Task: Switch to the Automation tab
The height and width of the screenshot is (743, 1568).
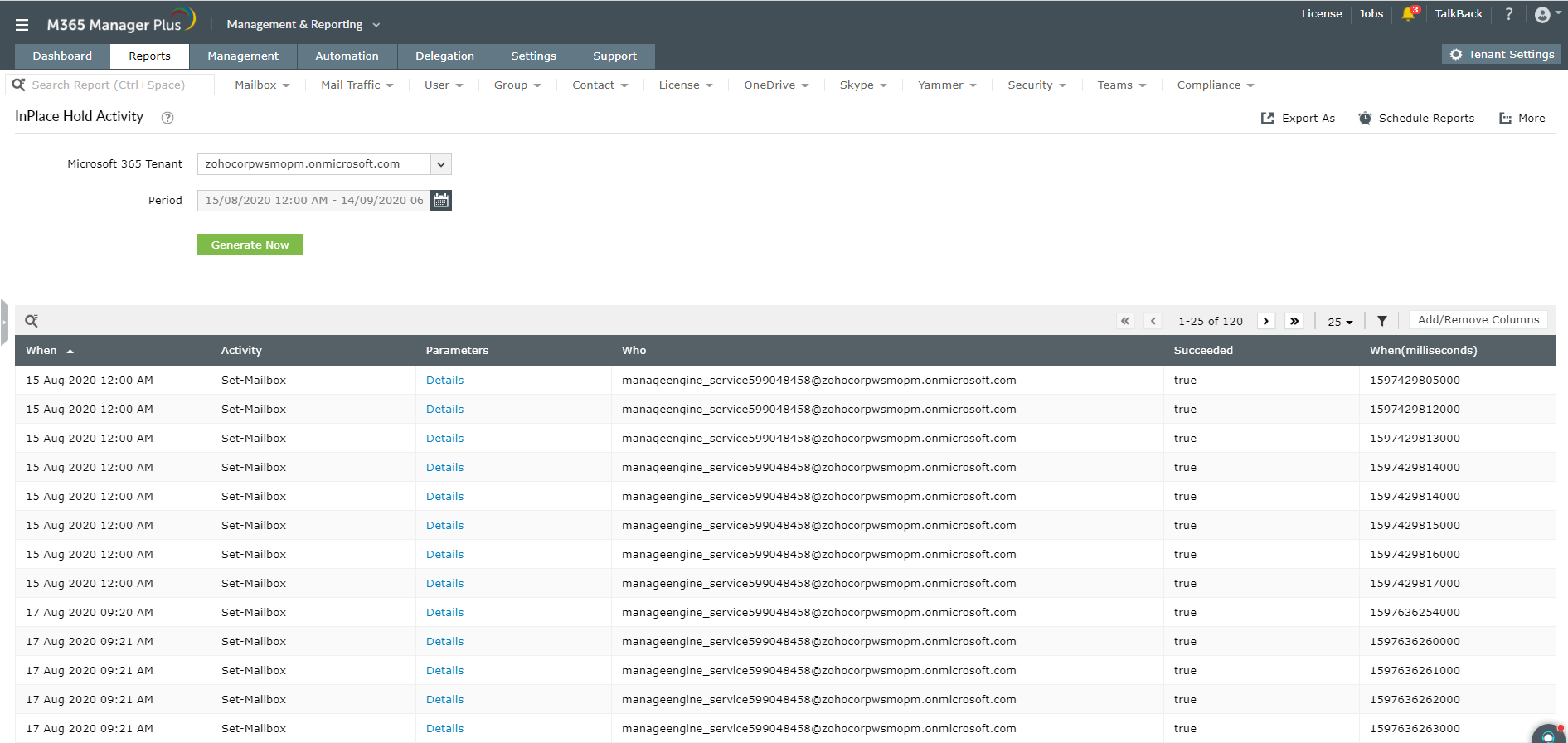Action: pos(347,56)
